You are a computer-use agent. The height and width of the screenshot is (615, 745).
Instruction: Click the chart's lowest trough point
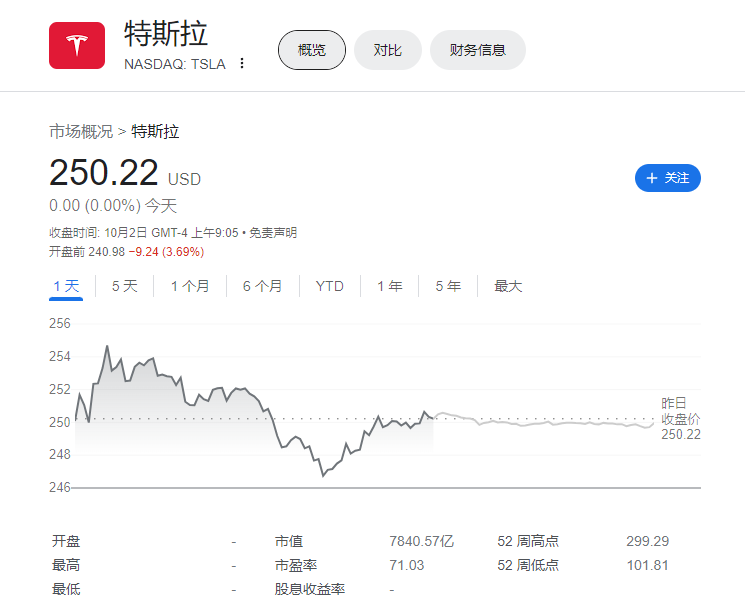pyautogui.click(x=323, y=475)
